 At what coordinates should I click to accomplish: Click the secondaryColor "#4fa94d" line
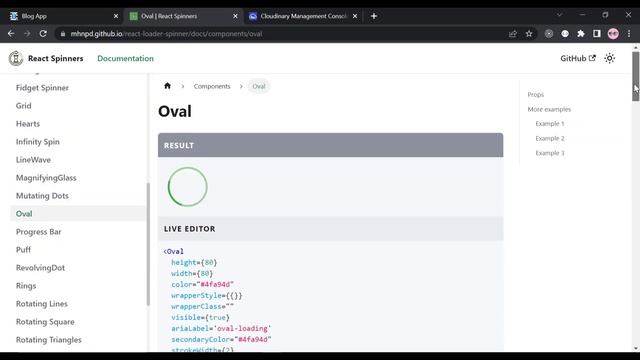(221, 339)
